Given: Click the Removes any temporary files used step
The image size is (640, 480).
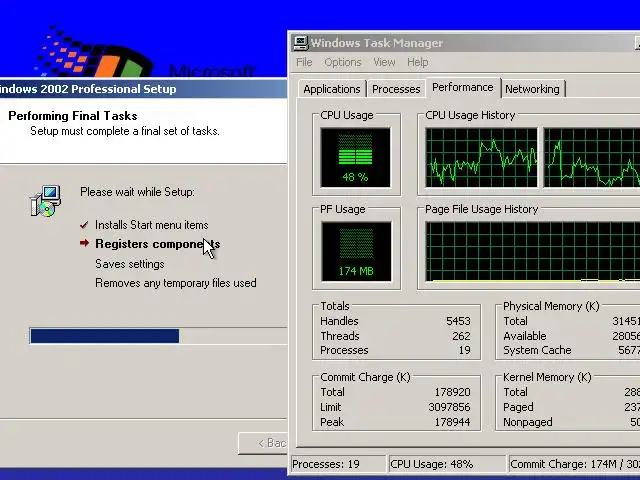Looking at the screenshot, I should (176, 283).
